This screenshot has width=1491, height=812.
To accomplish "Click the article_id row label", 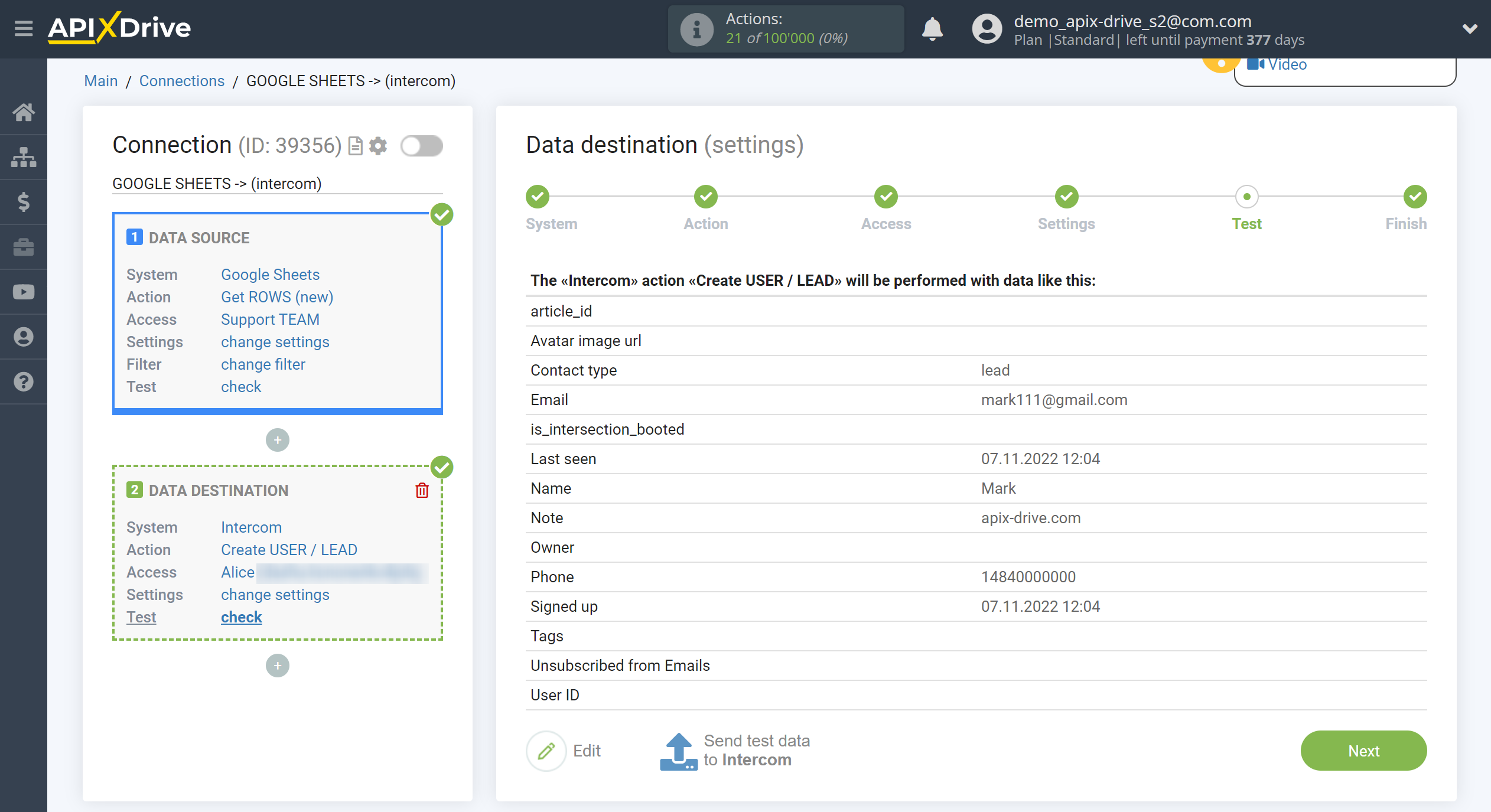I will pyautogui.click(x=561, y=311).
